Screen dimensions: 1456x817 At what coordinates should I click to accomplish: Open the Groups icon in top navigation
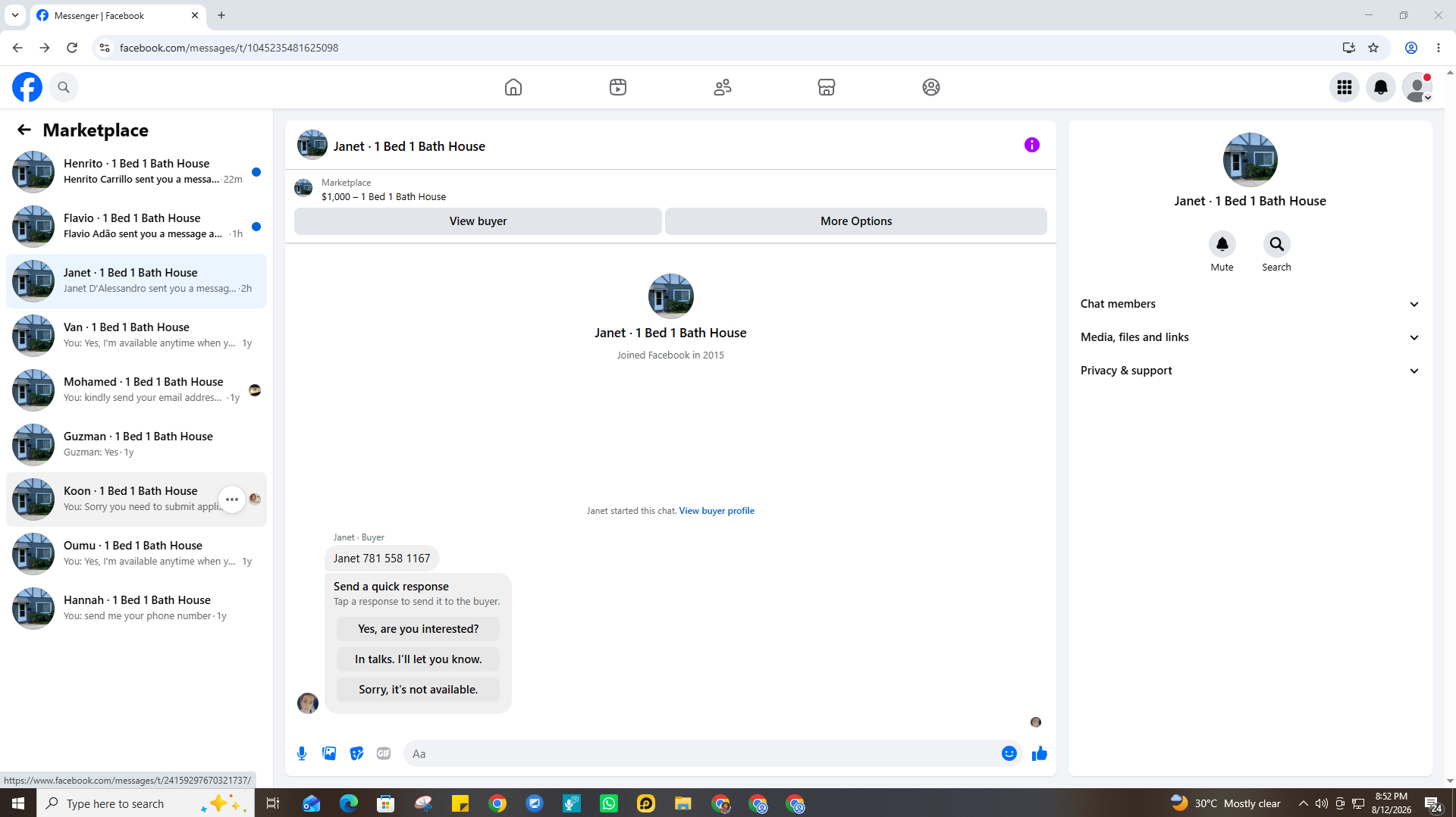931,87
